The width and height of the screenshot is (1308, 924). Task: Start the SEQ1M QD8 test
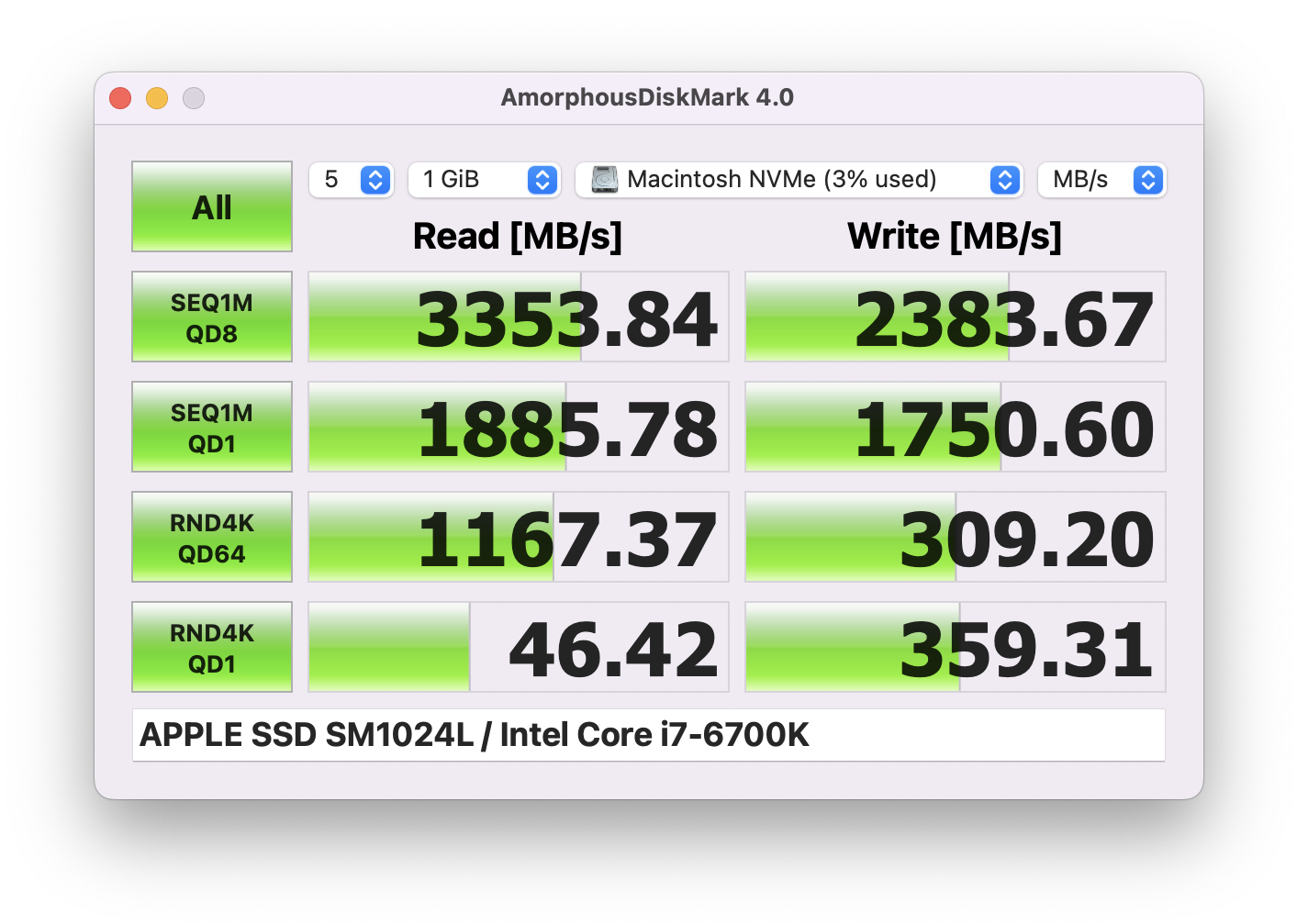212,317
